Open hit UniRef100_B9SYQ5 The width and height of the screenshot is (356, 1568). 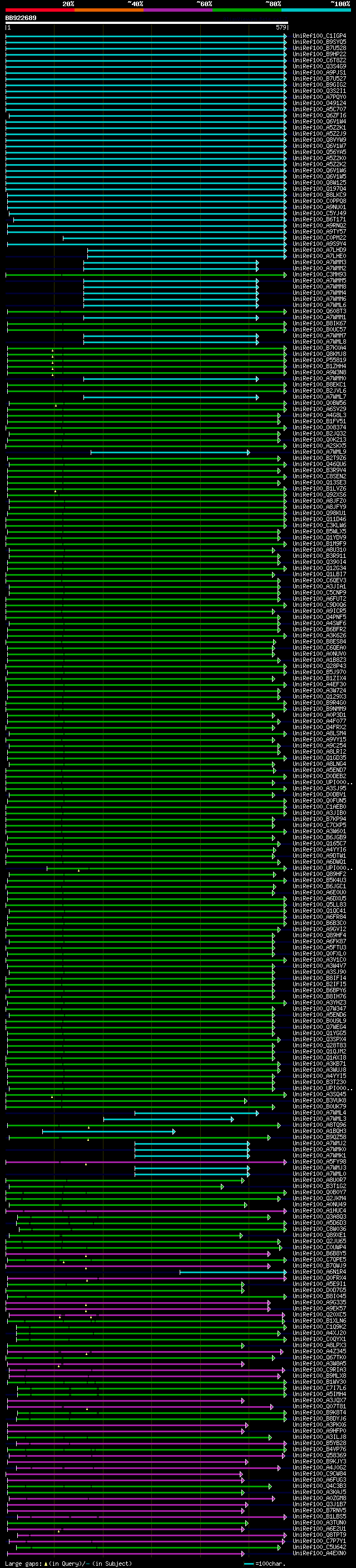coord(319,42)
